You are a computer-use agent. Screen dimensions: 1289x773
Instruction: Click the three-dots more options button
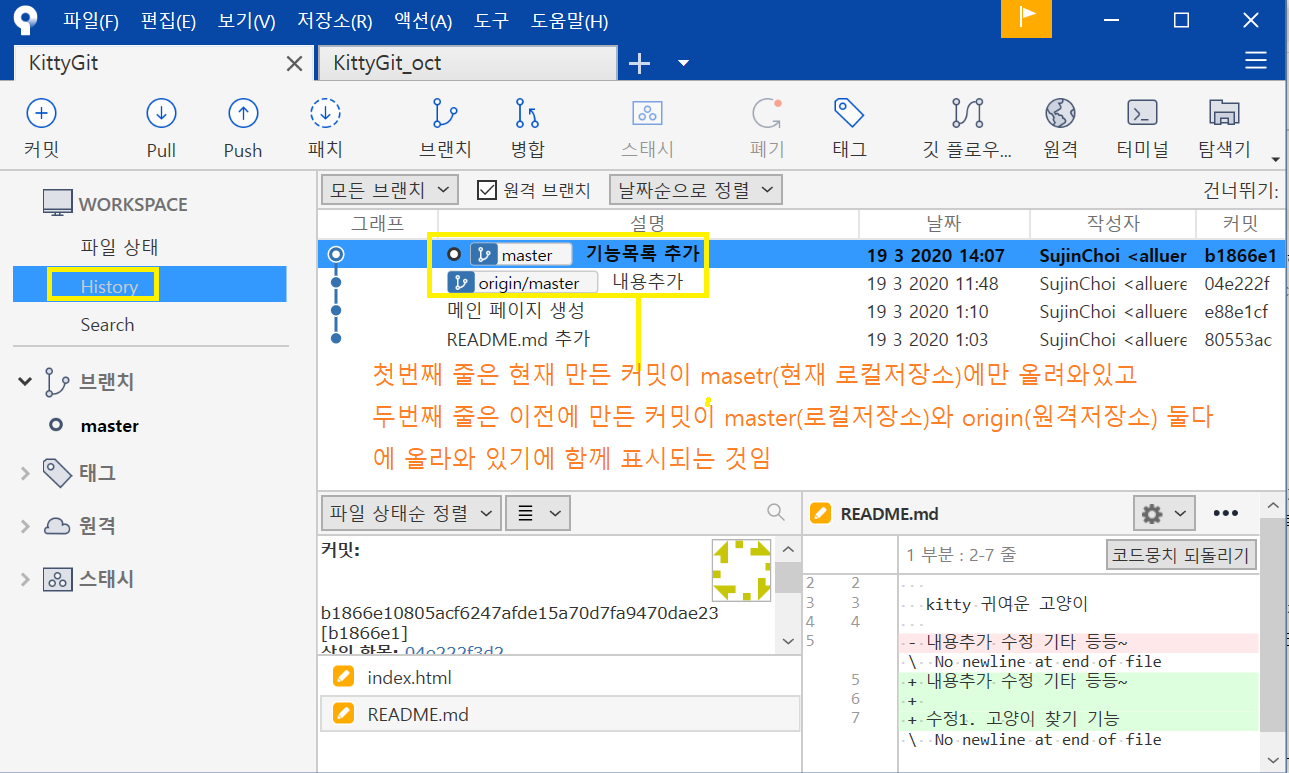click(x=1226, y=513)
